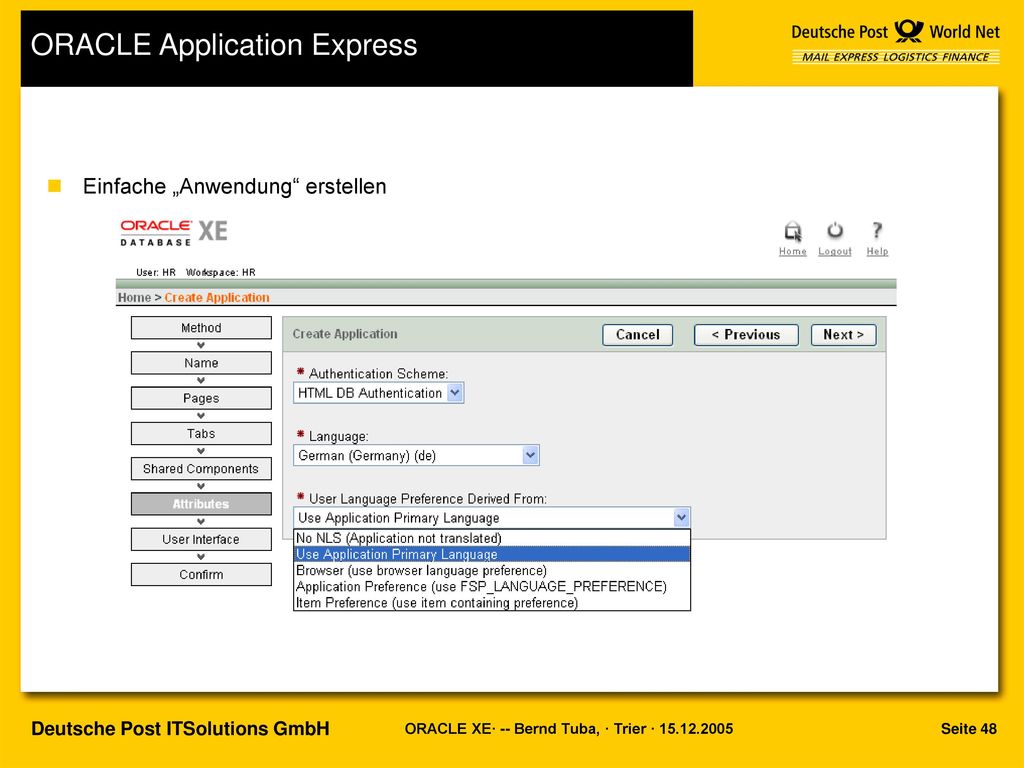Go to the Name wizard step
Image resolution: width=1024 pixels, height=768 pixels.
click(x=201, y=363)
